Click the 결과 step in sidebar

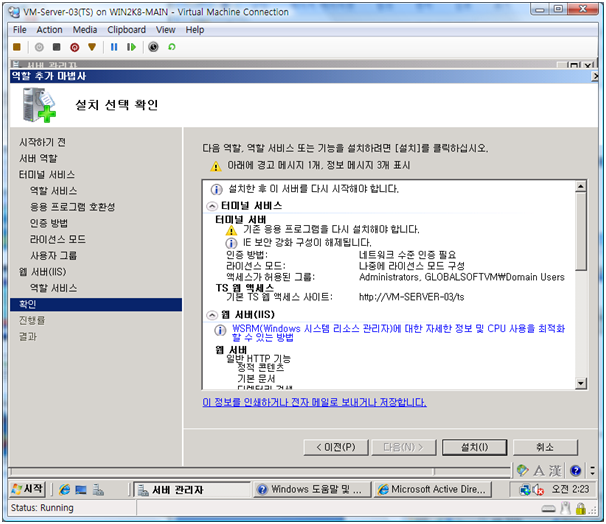(x=28, y=337)
